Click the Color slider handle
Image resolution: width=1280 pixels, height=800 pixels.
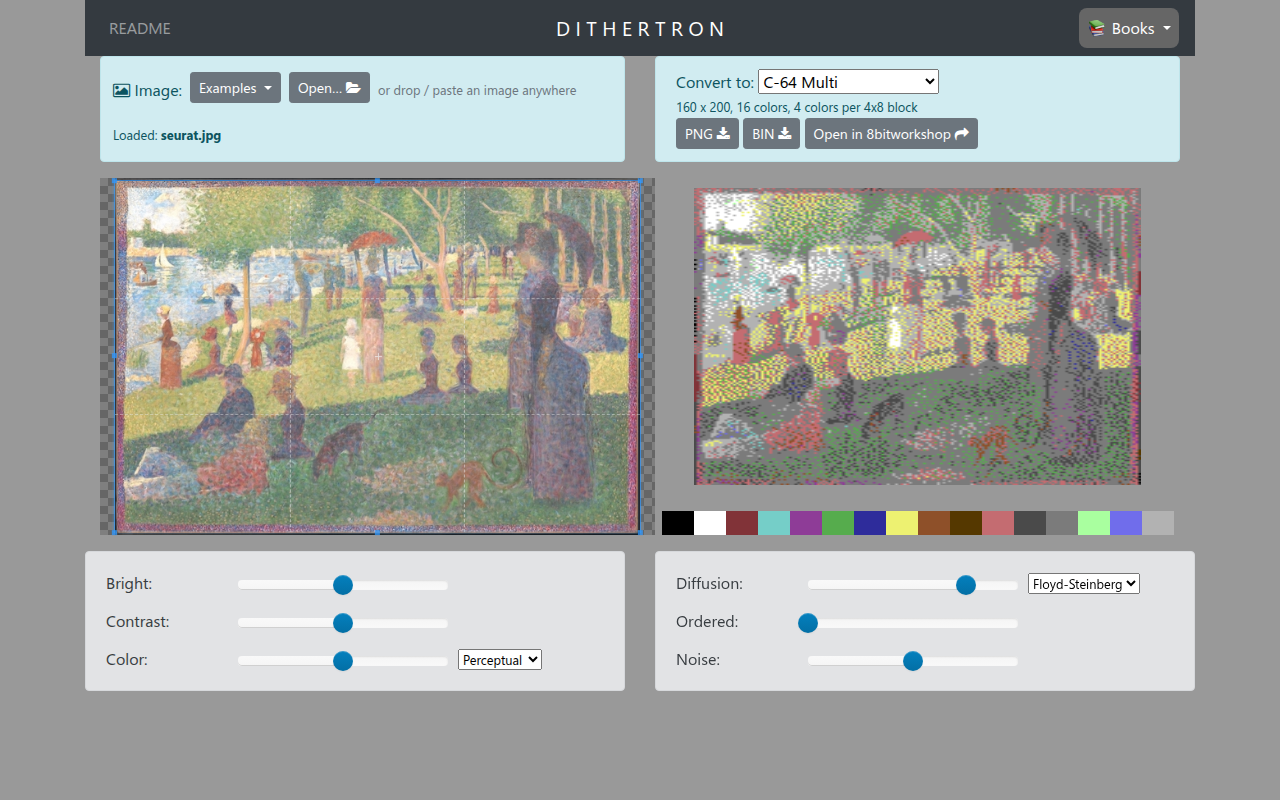343,661
